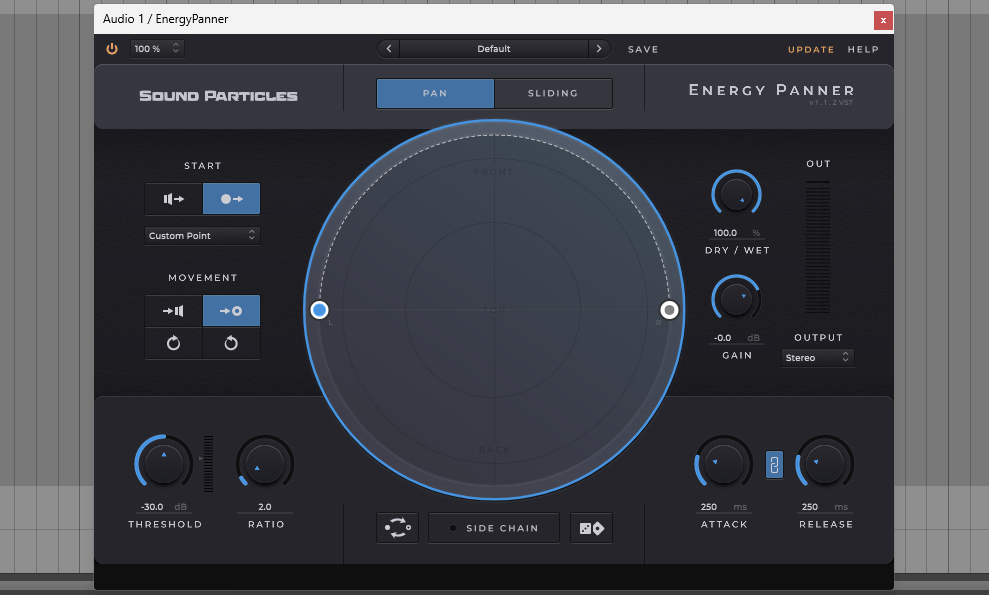
Task: Open the Stereo output format dropdown
Action: [817, 358]
